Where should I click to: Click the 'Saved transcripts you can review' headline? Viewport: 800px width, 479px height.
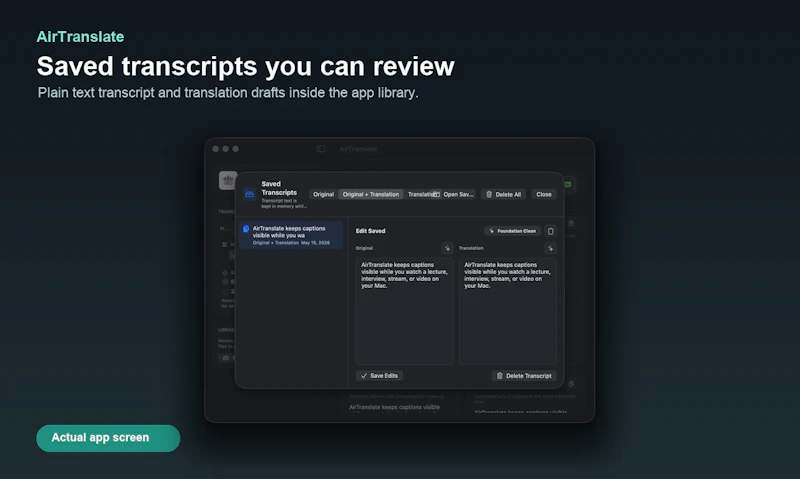pos(245,67)
